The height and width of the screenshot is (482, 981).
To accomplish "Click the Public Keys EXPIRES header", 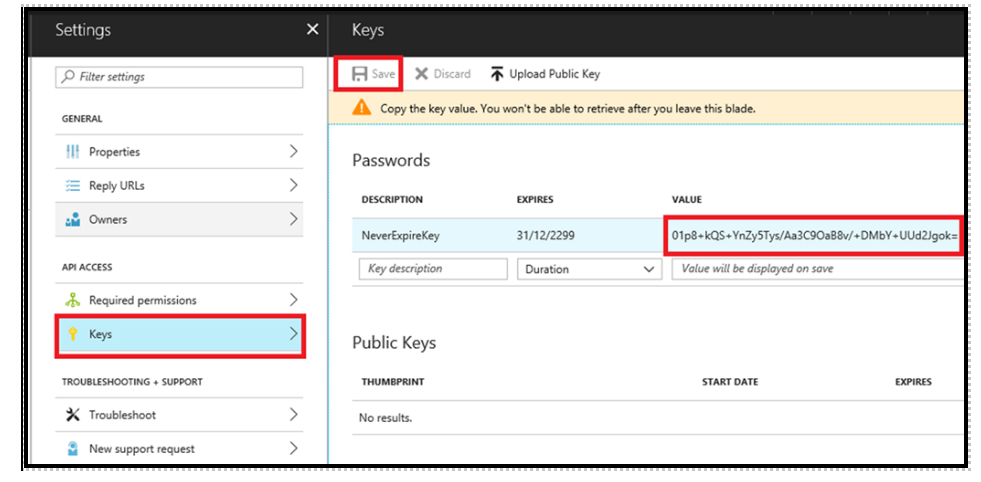I will pyautogui.click(x=913, y=382).
